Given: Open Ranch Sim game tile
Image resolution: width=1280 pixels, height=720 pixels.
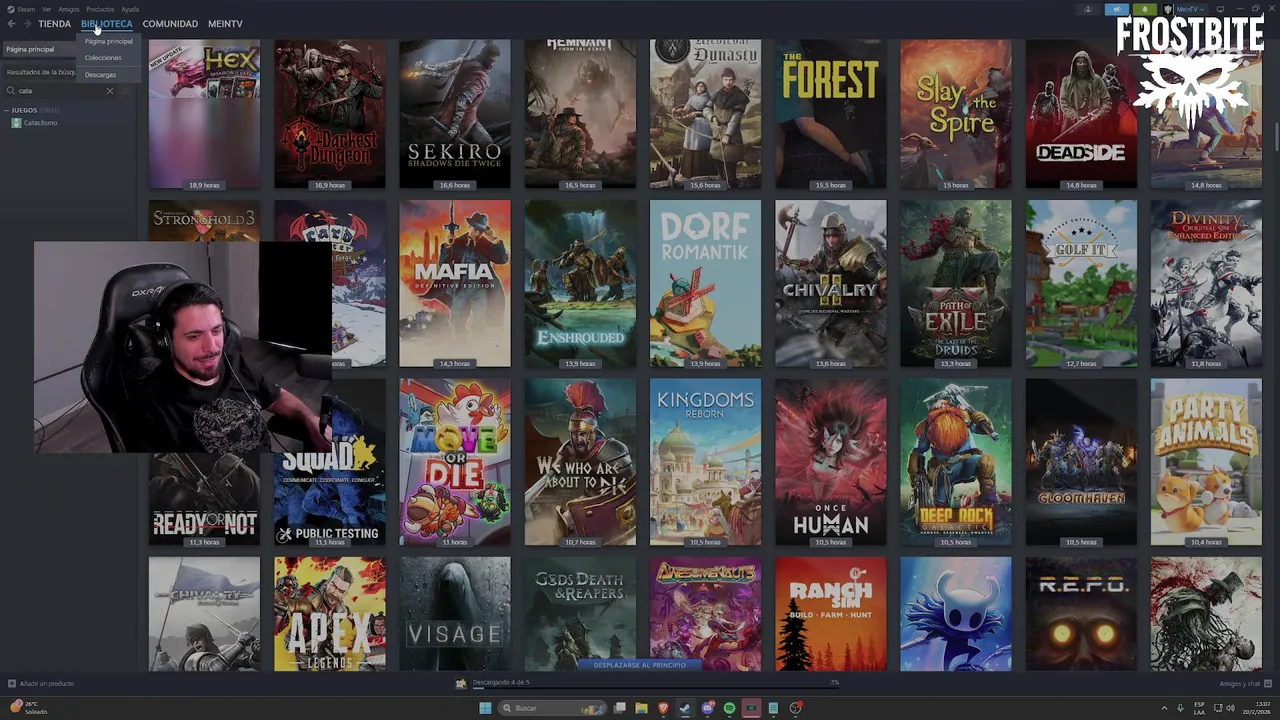Looking at the screenshot, I should [831, 614].
